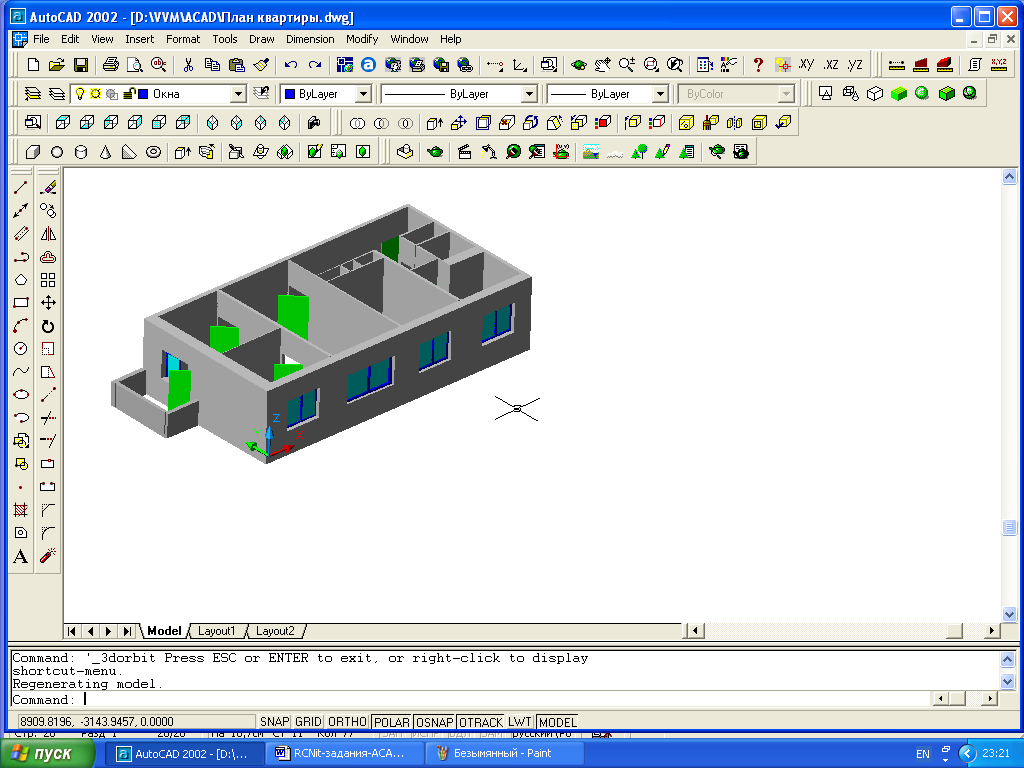
Task: Open the Help question mark icon
Action: click(x=758, y=65)
